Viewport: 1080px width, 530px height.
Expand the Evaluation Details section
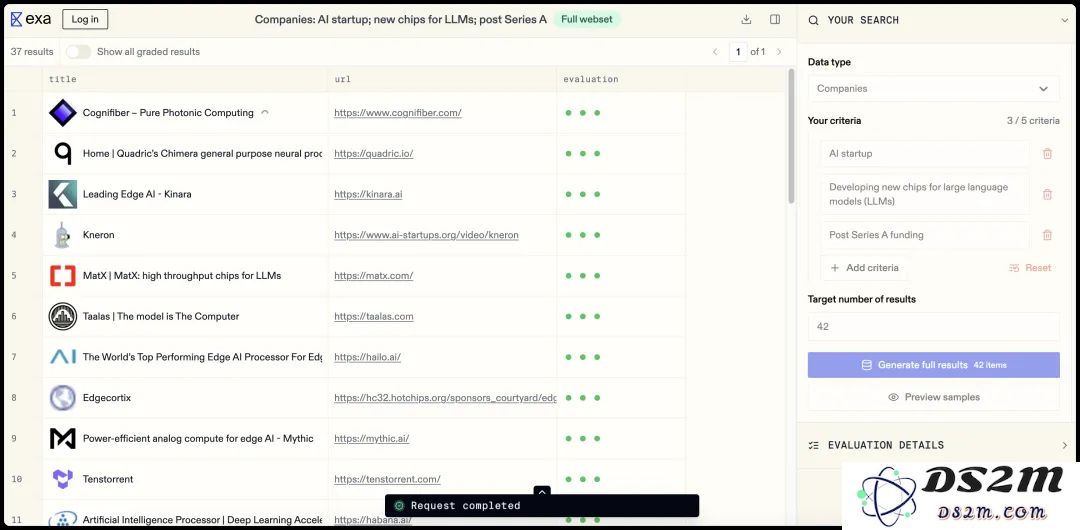tap(1065, 445)
